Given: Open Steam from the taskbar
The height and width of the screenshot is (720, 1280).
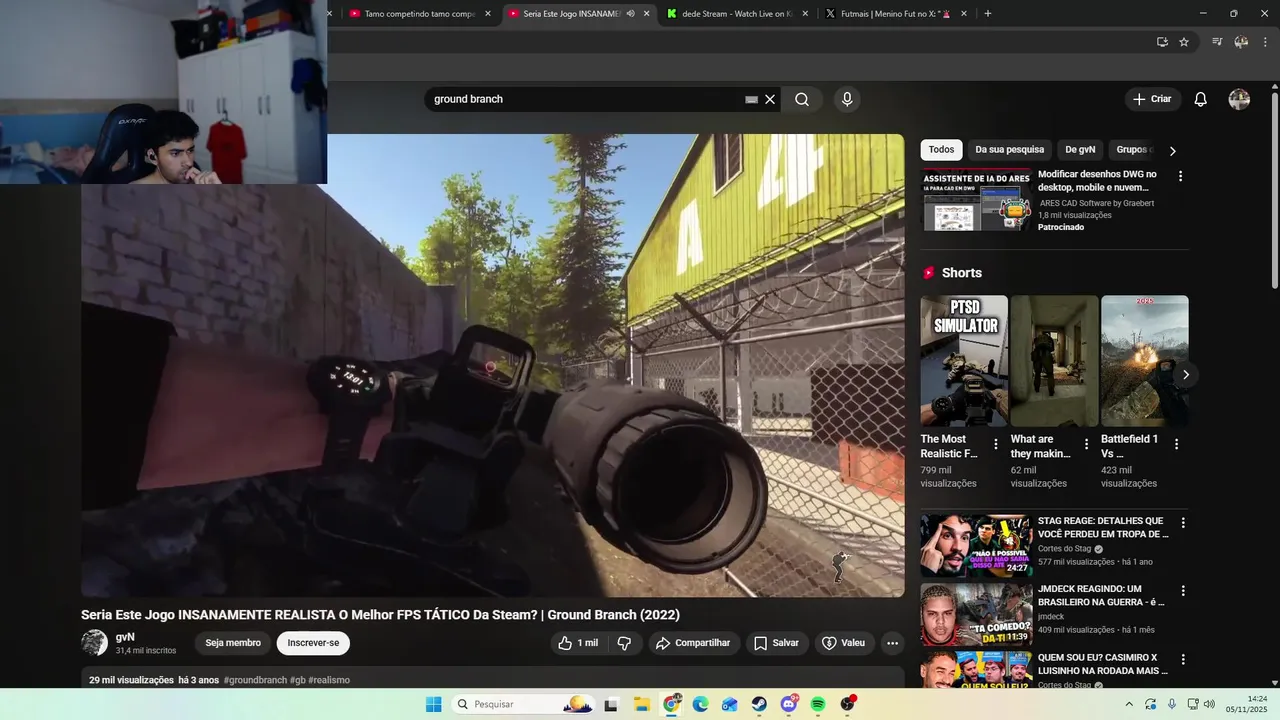Looking at the screenshot, I should coord(759,704).
